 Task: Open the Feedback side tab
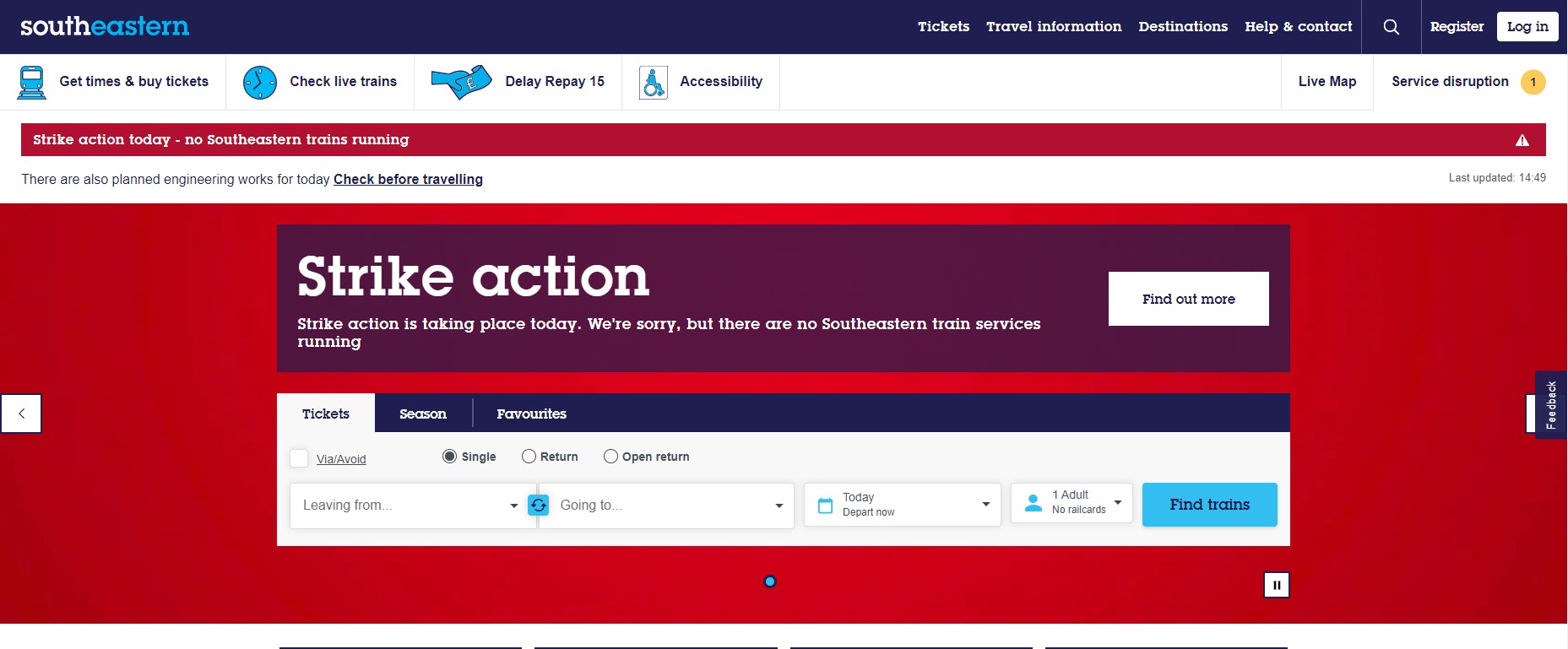(x=1551, y=405)
